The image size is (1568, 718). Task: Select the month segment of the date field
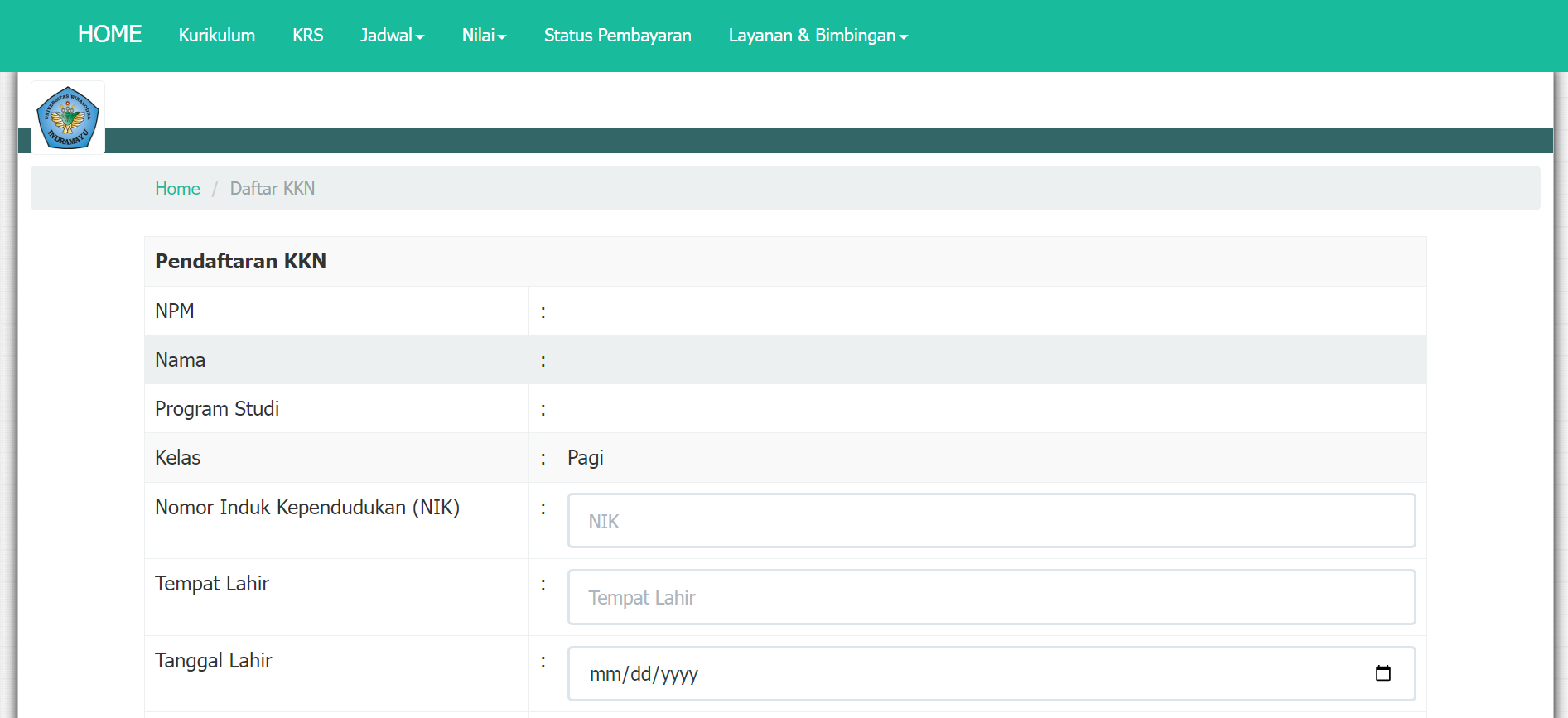point(604,674)
